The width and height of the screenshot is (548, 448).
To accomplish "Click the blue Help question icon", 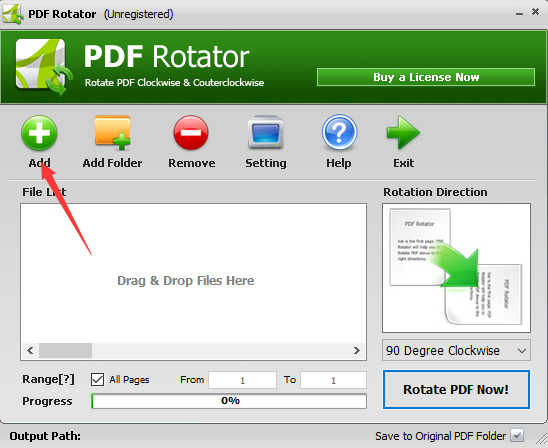I will coord(339,132).
